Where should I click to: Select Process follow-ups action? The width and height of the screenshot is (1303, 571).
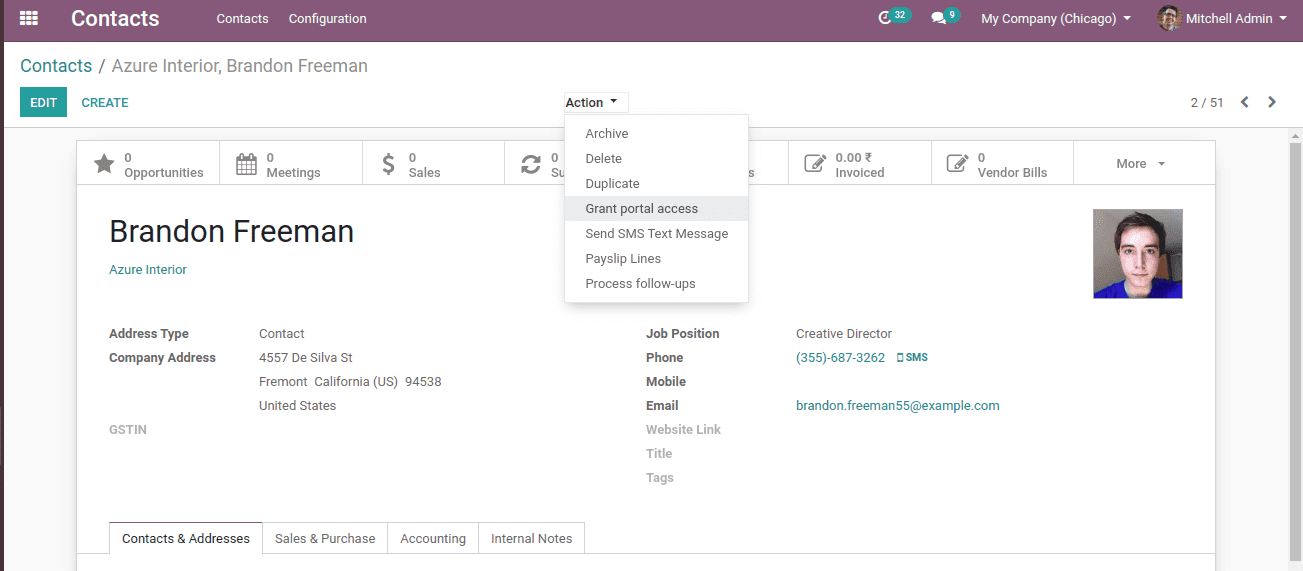pyautogui.click(x=656, y=283)
